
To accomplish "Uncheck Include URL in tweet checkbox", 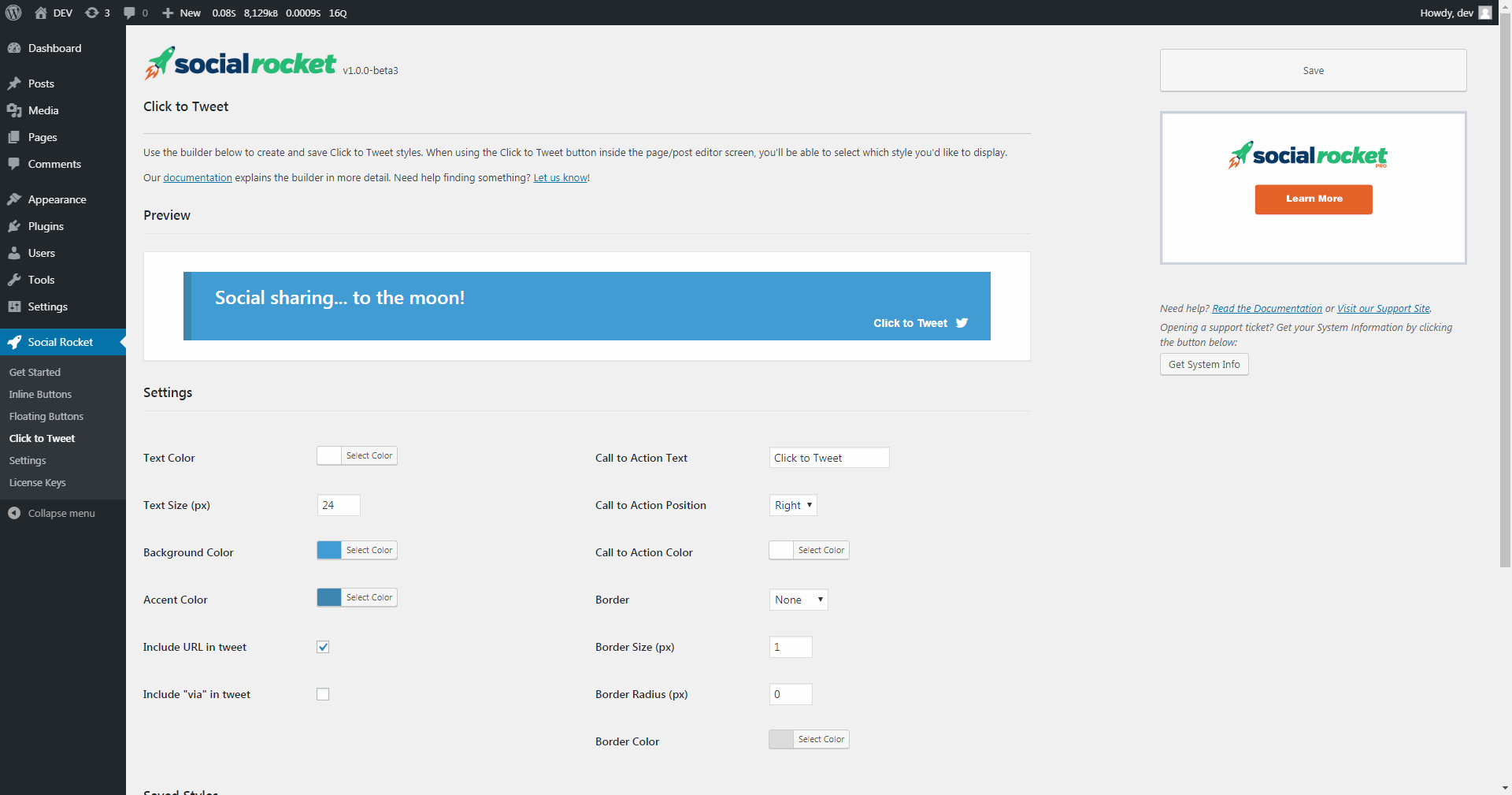I will (323, 647).
